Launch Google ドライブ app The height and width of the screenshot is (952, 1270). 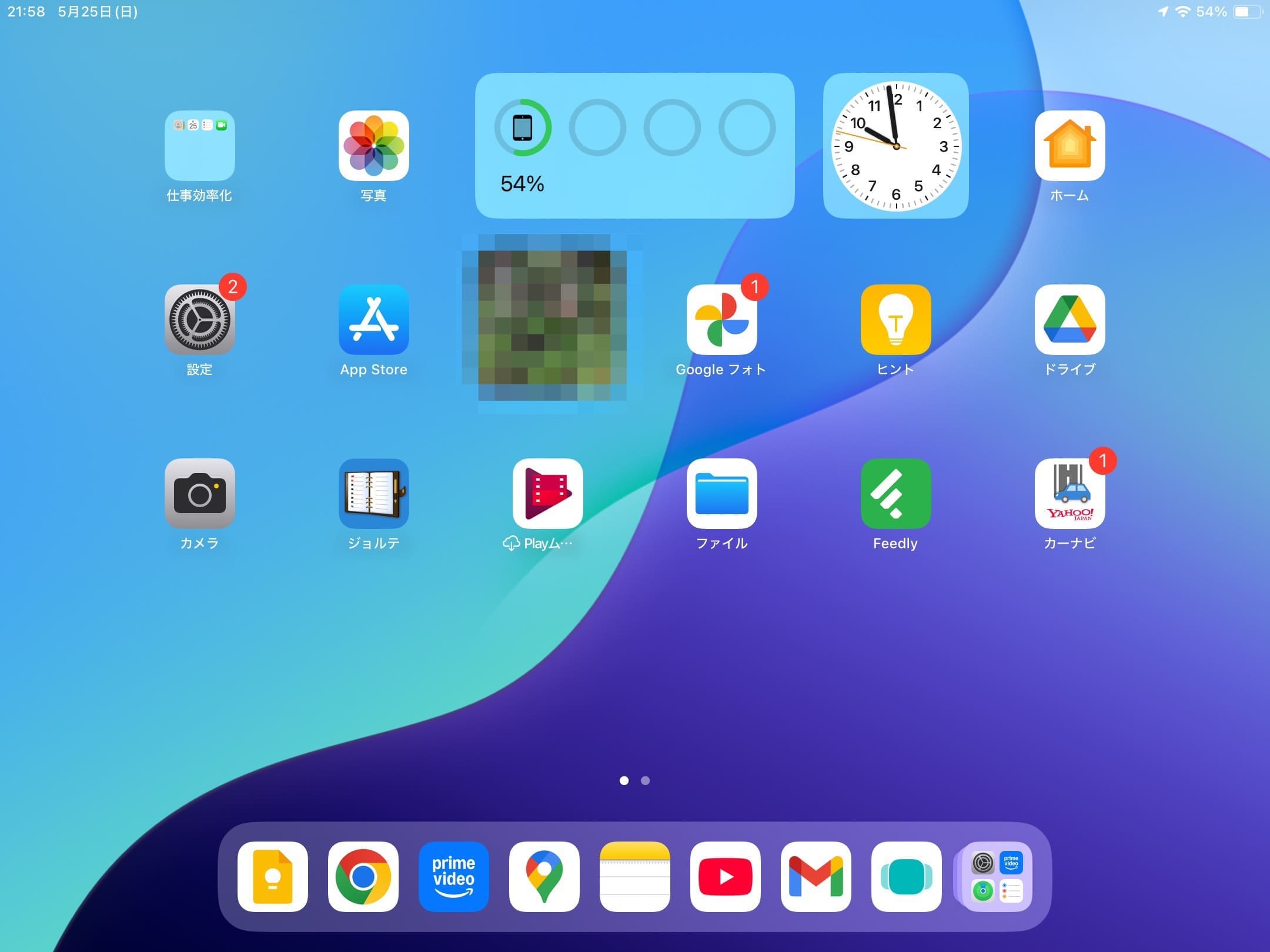tap(1070, 320)
